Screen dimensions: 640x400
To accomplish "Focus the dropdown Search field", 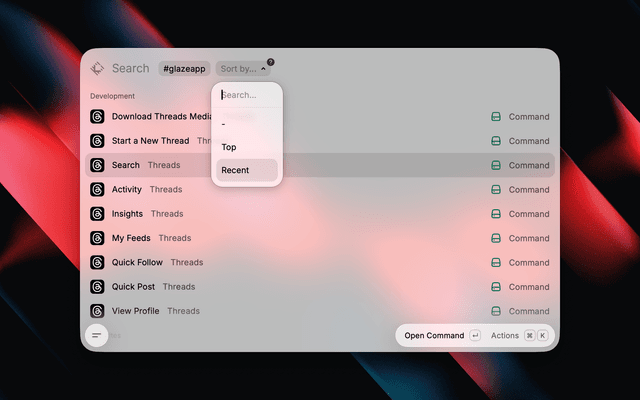I will (247, 95).
